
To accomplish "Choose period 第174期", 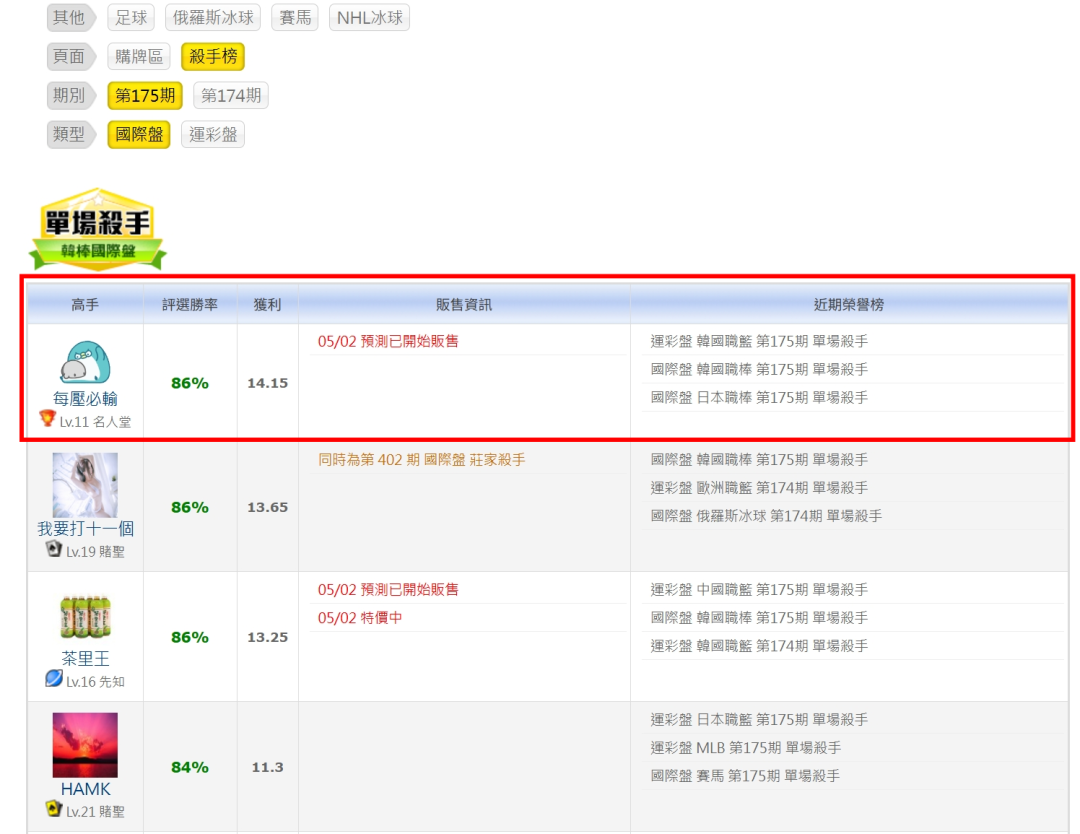I will (x=231, y=96).
